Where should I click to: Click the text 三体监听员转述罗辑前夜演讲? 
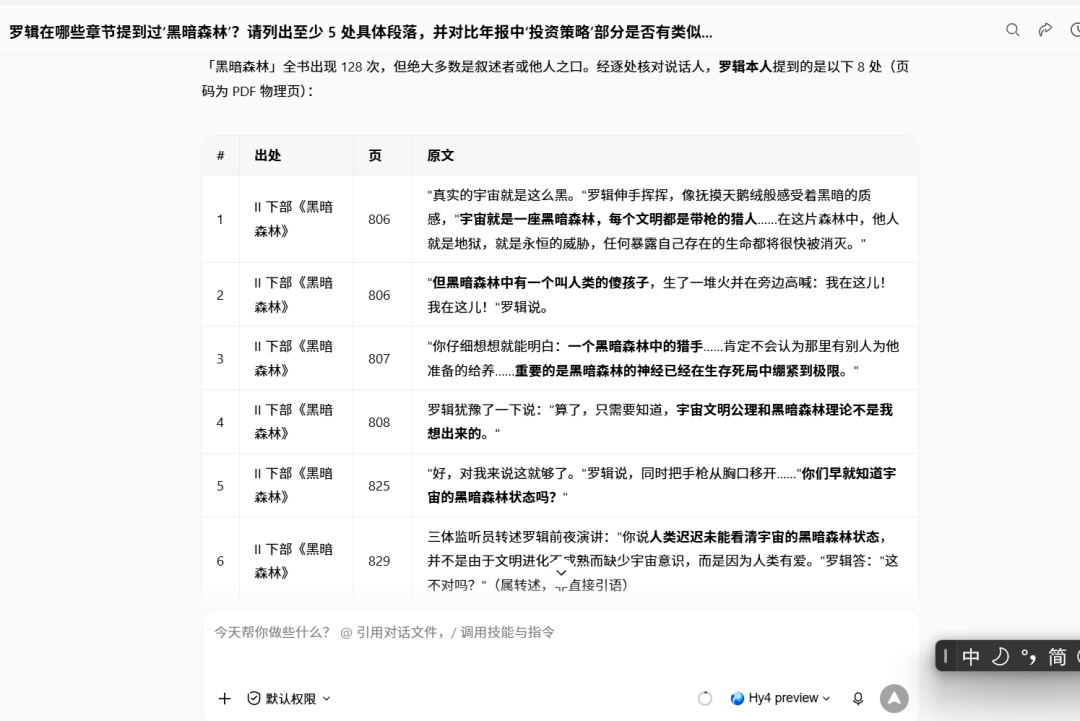click(517, 537)
